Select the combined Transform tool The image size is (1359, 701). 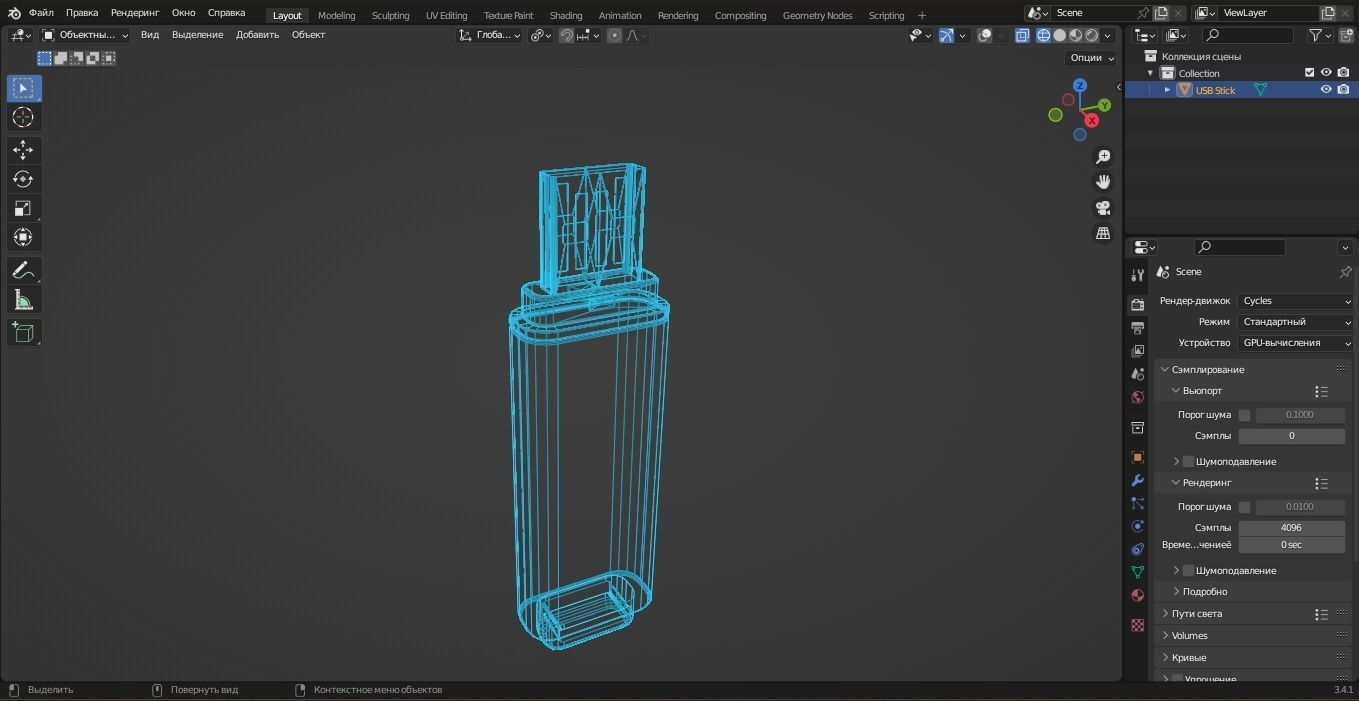click(x=23, y=237)
